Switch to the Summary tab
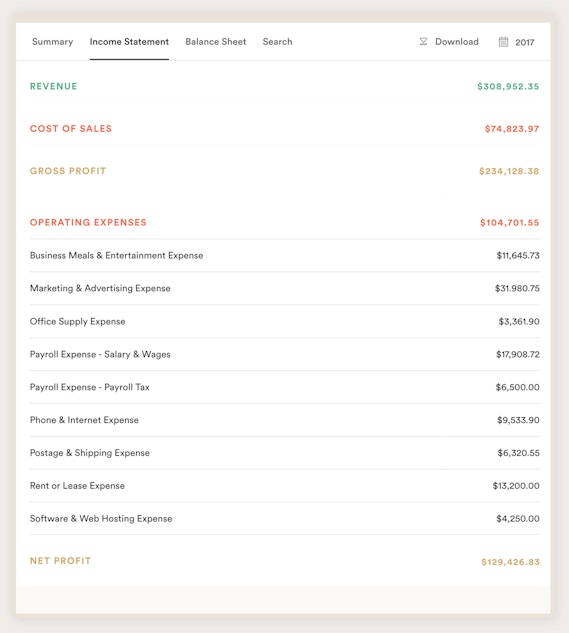This screenshot has width=569, height=633. [x=52, y=42]
